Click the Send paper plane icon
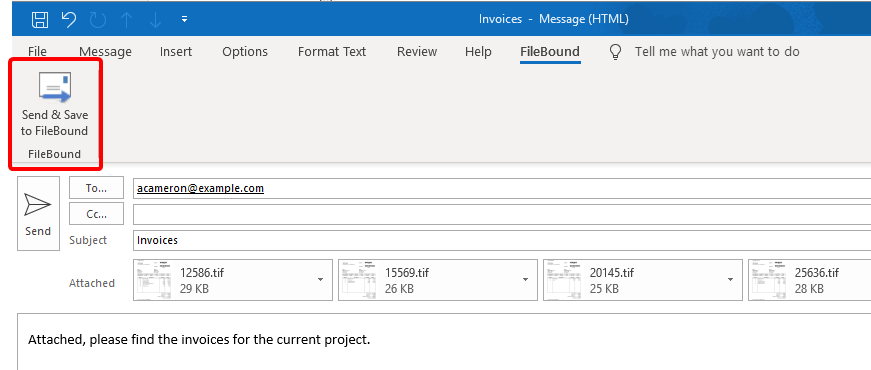Viewport: 871px width, 370px height. pos(38,206)
